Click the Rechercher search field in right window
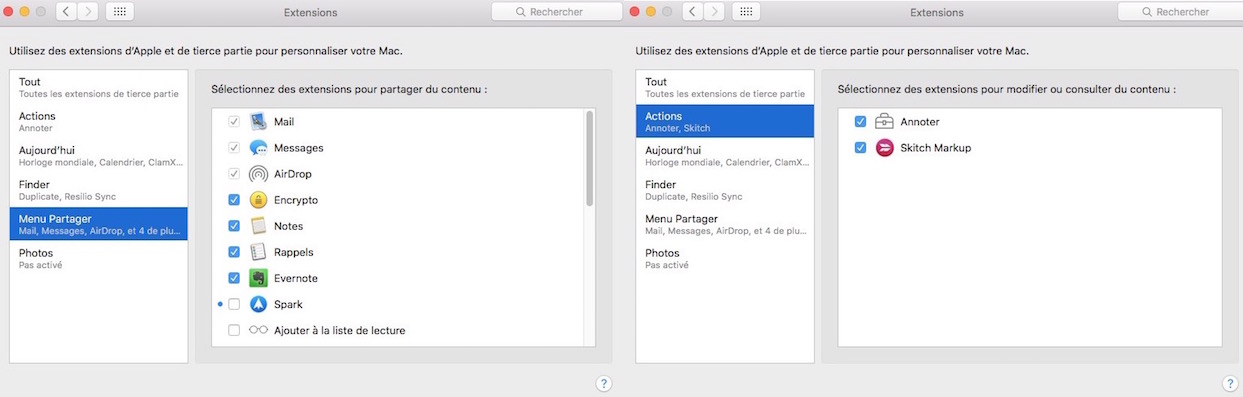The height and width of the screenshot is (397, 1243). (x=1180, y=12)
